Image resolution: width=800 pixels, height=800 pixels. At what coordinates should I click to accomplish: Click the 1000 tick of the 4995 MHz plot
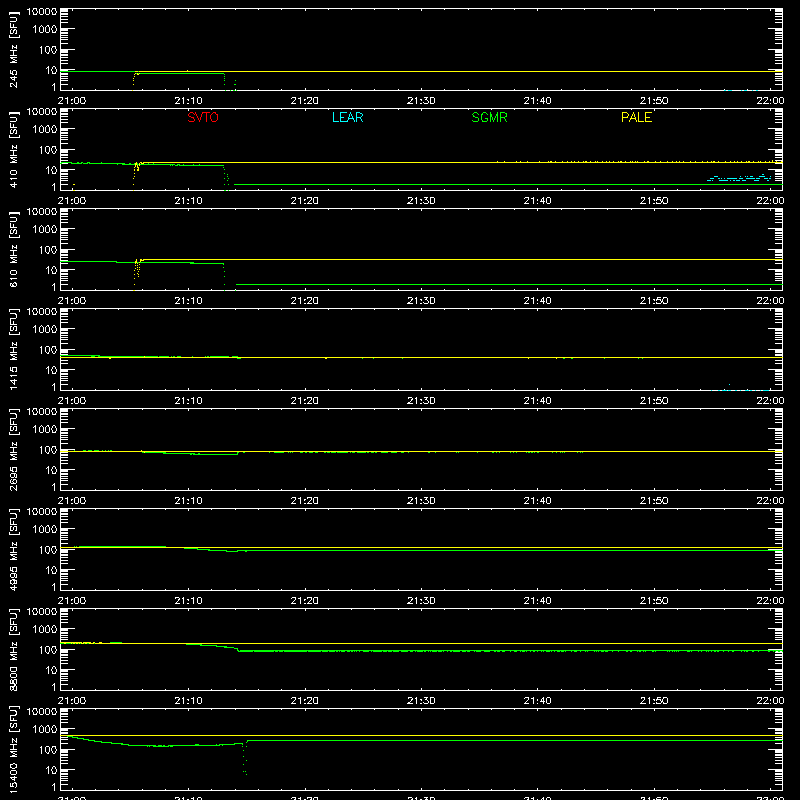(45, 530)
